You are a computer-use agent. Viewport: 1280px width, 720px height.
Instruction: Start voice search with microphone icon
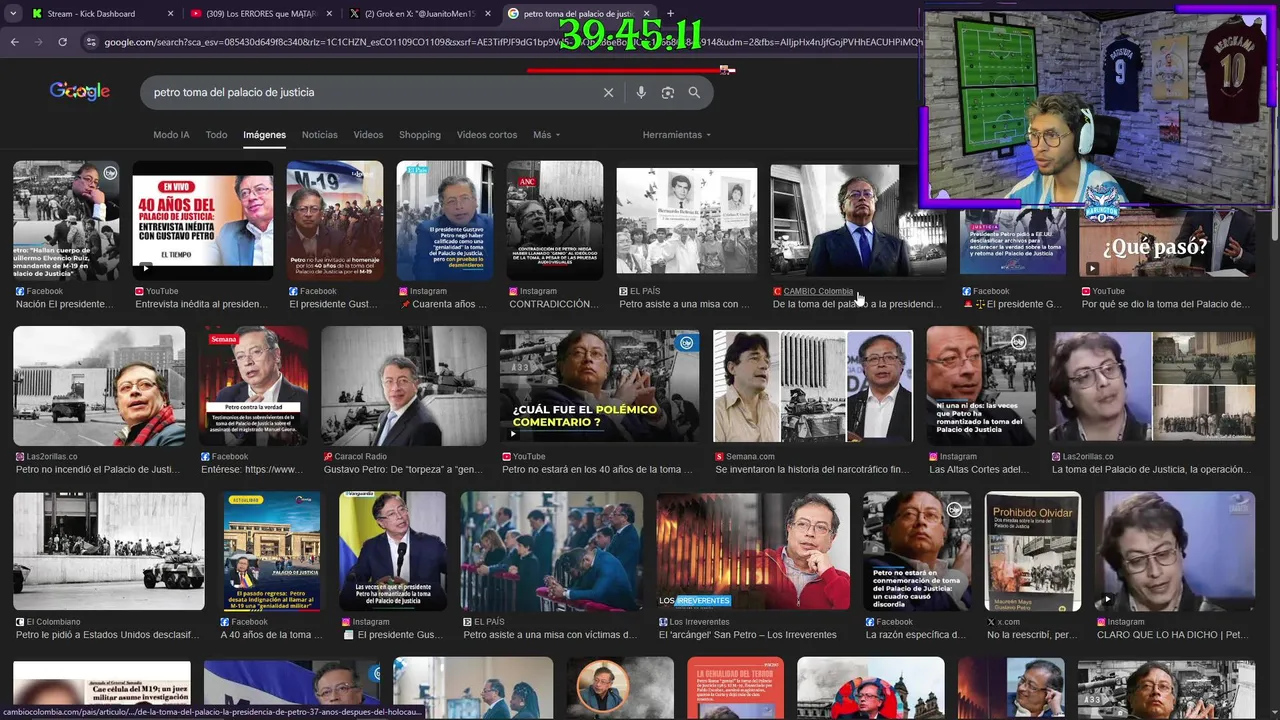[x=641, y=92]
